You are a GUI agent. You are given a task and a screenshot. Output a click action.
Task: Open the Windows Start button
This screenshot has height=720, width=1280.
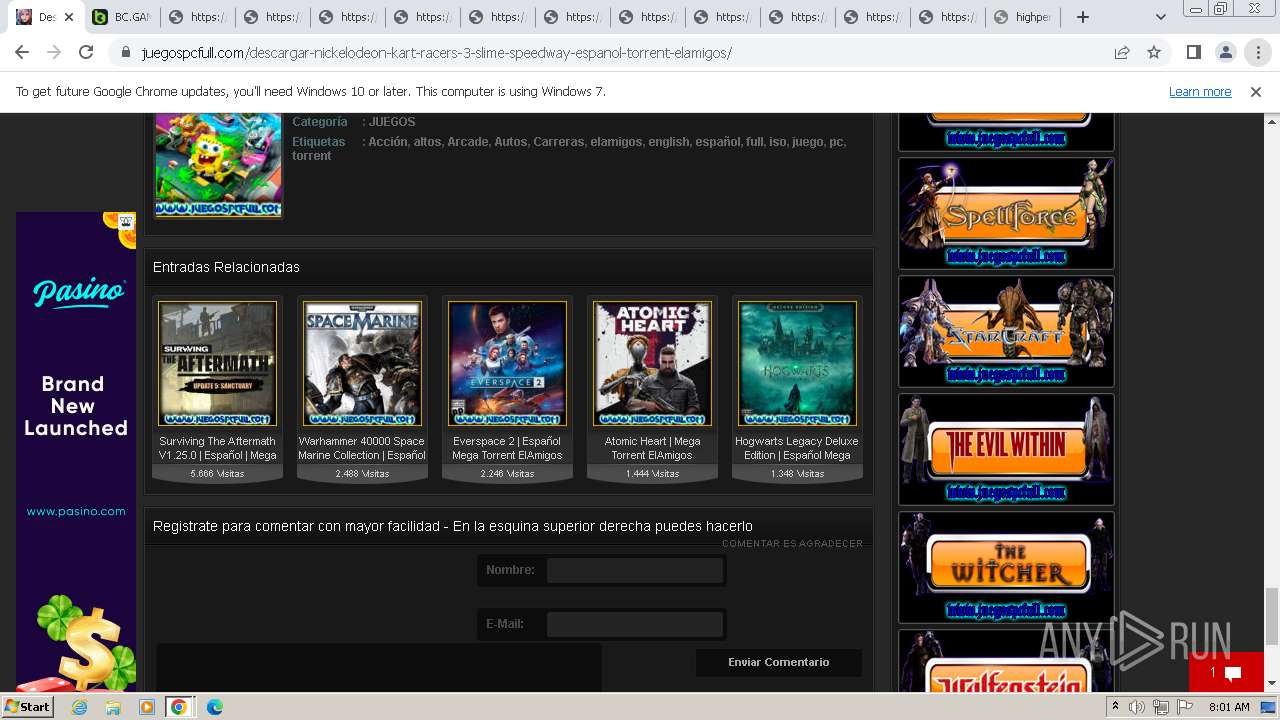click(x=27, y=707)
